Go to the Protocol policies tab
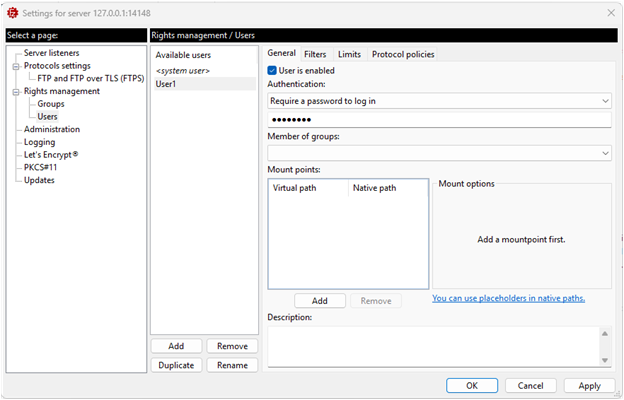 click(x=403, y=54)
